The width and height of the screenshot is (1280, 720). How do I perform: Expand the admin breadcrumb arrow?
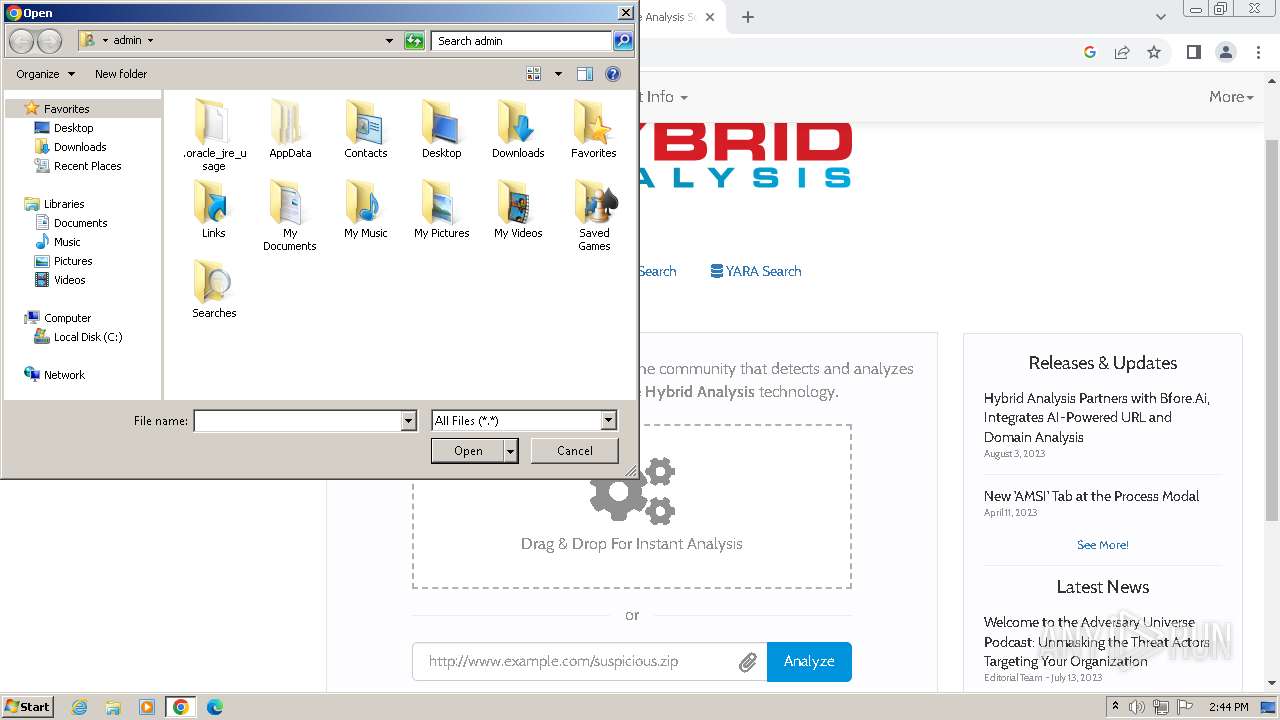[x=150, y=41]
